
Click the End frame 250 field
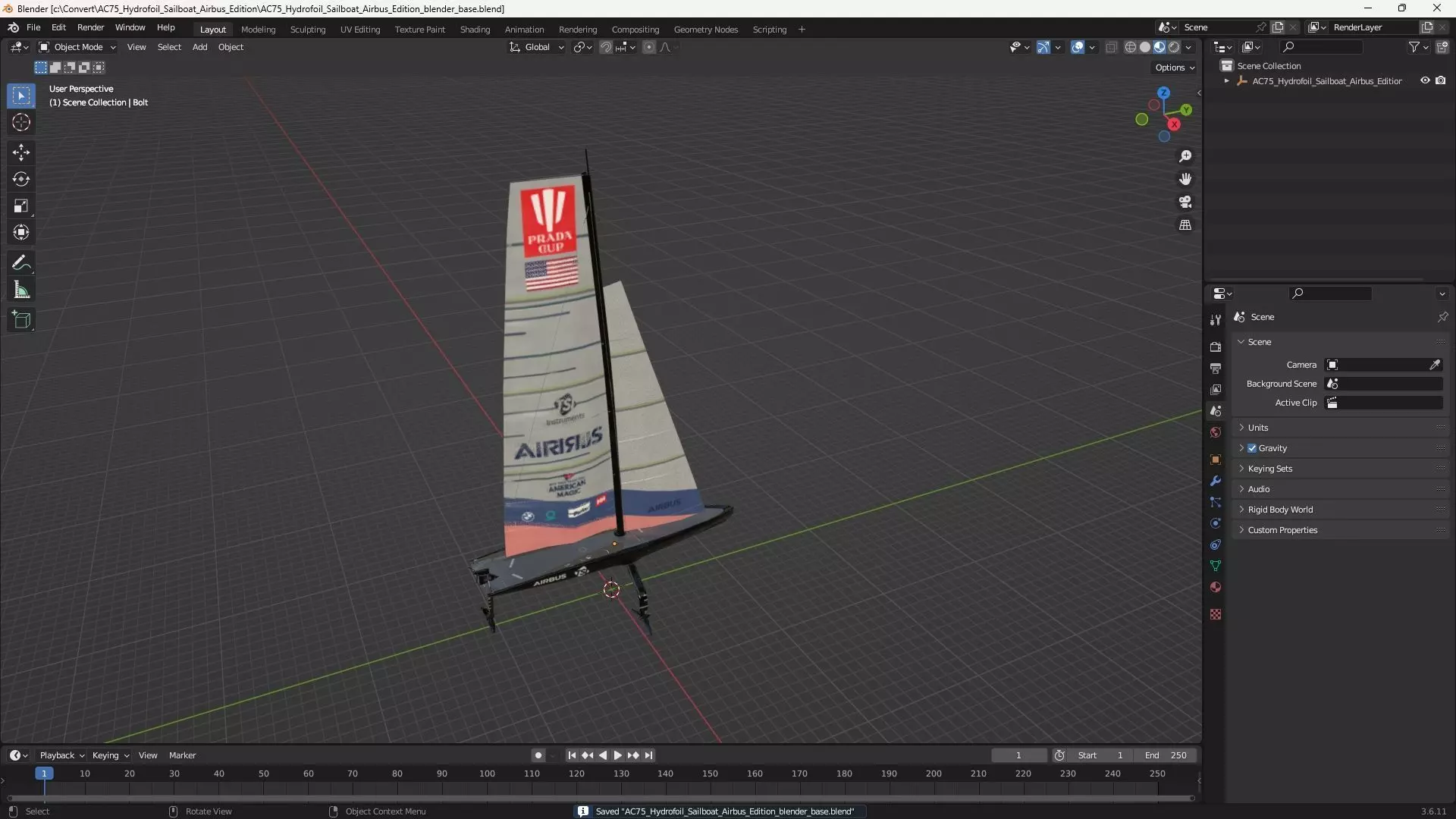(1166, 755)
